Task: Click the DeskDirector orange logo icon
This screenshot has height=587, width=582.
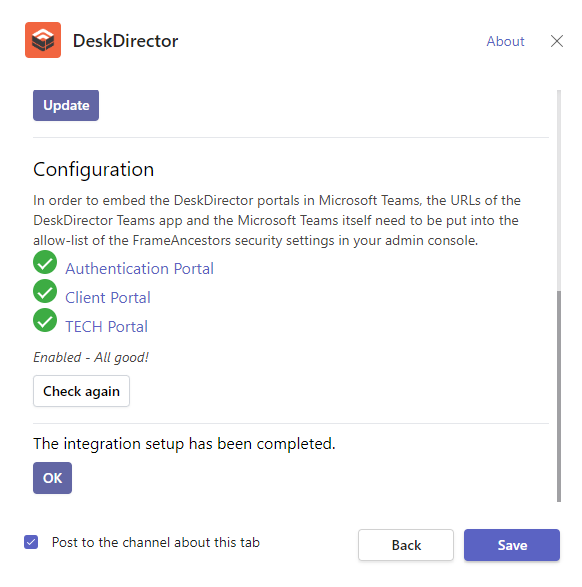Action: 43,40
